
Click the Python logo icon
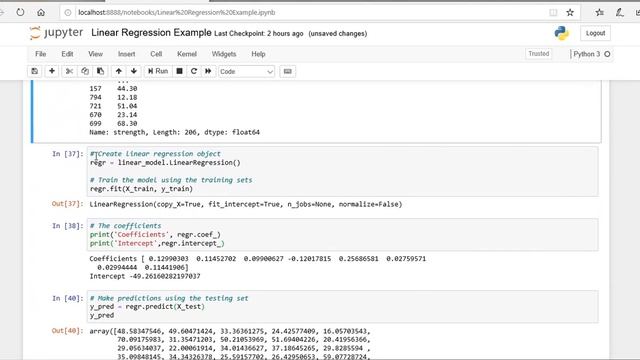[x=562, y=33]
